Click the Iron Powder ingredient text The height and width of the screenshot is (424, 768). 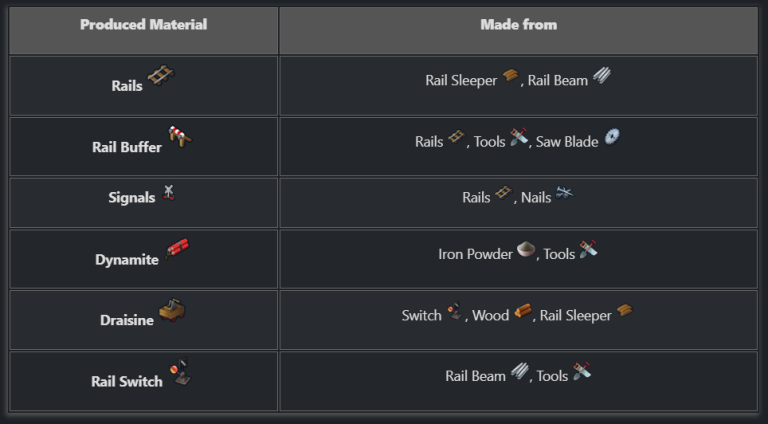coord(475,254)
